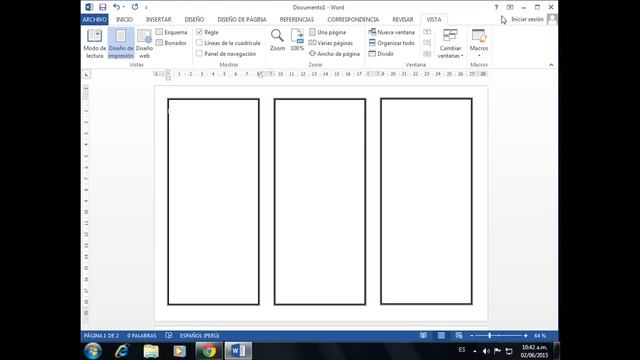Uncheck the Regla checkbox
Screen dimensions: 640x360
(199, 32)
